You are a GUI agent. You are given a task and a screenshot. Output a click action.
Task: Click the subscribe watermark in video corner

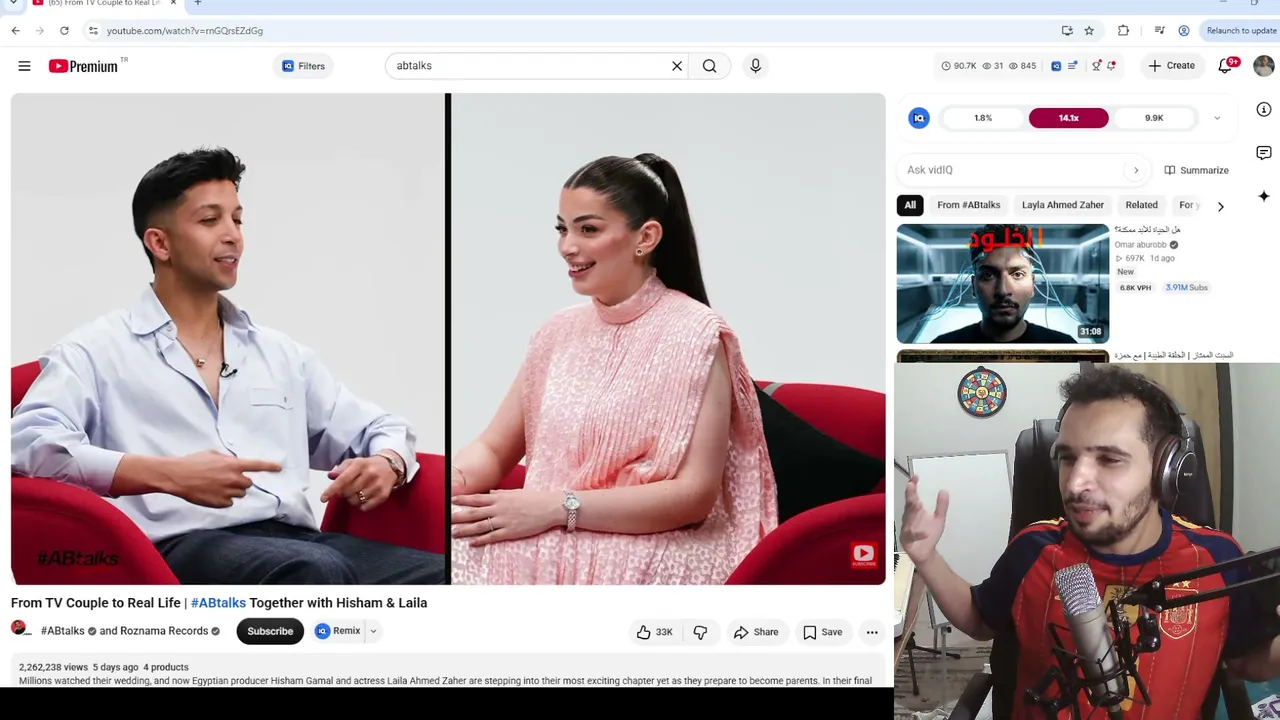click(863, 555)
